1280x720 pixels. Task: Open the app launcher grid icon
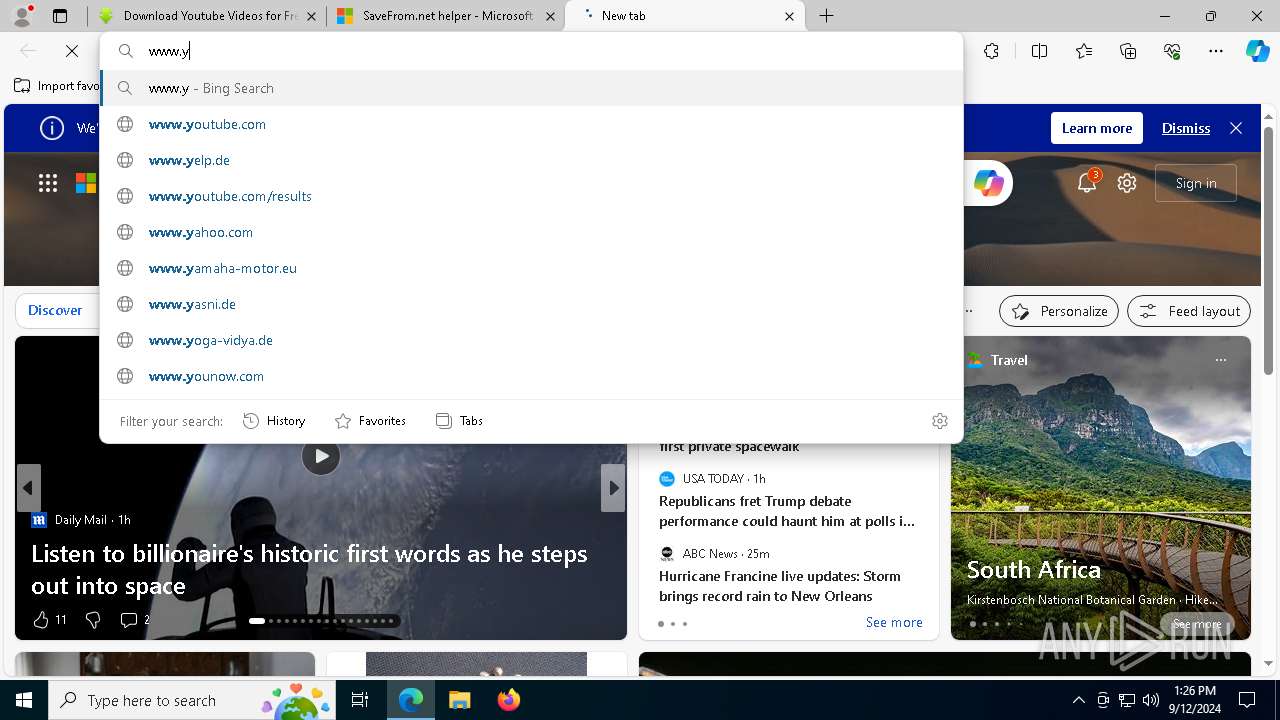click(x=48, y=183)
